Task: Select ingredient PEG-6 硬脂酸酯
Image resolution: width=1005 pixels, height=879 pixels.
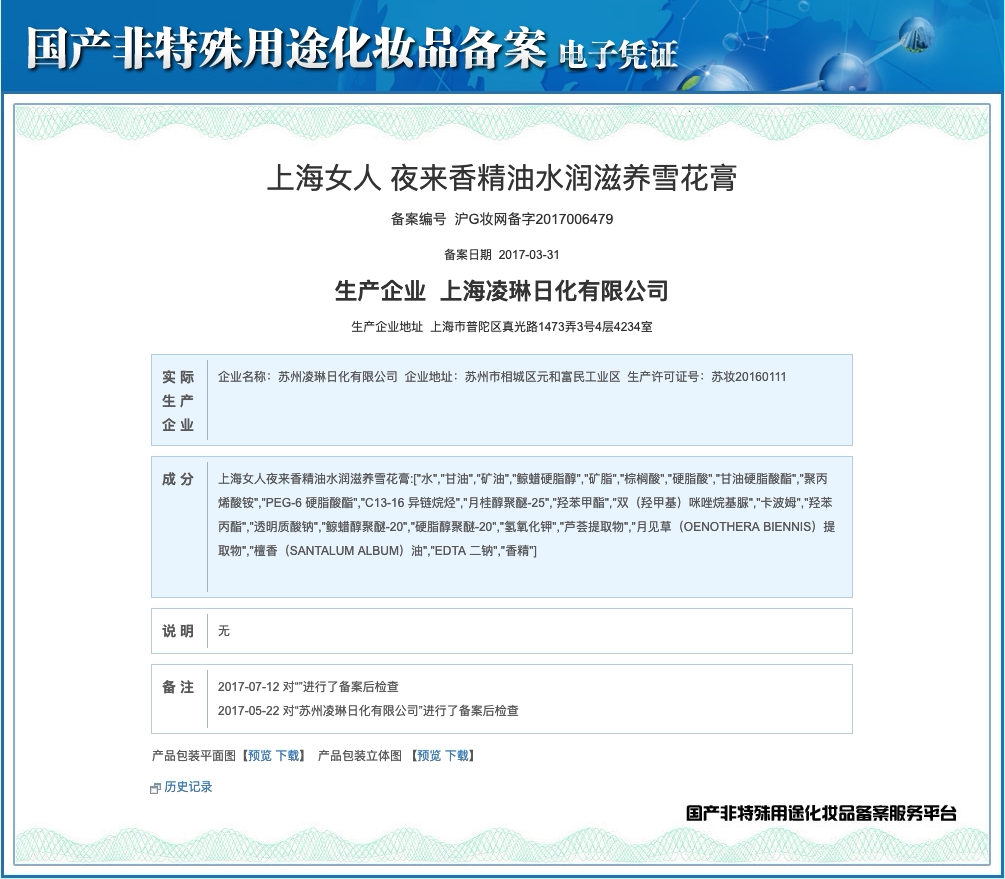Action: tap(310, 503)
